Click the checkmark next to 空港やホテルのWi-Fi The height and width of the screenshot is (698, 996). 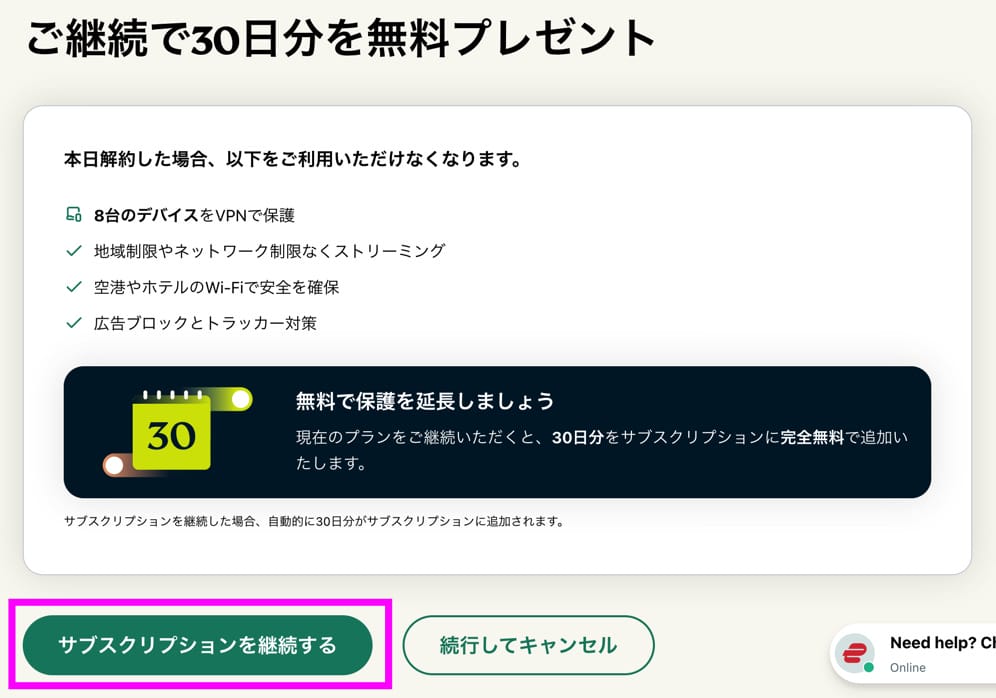(x=73, y=287)
